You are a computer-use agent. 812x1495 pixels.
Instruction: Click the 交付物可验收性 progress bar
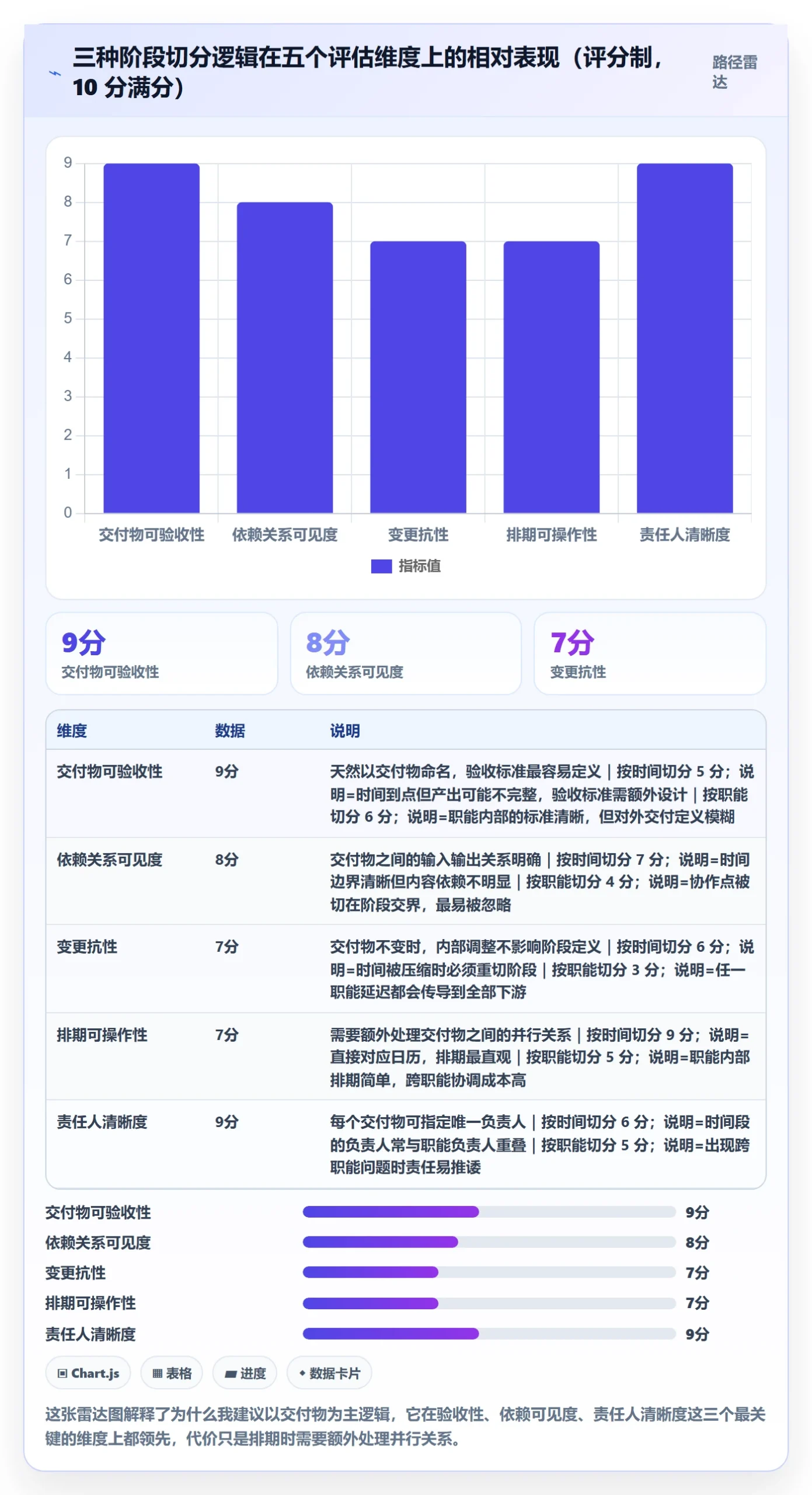click(489, 1212)
